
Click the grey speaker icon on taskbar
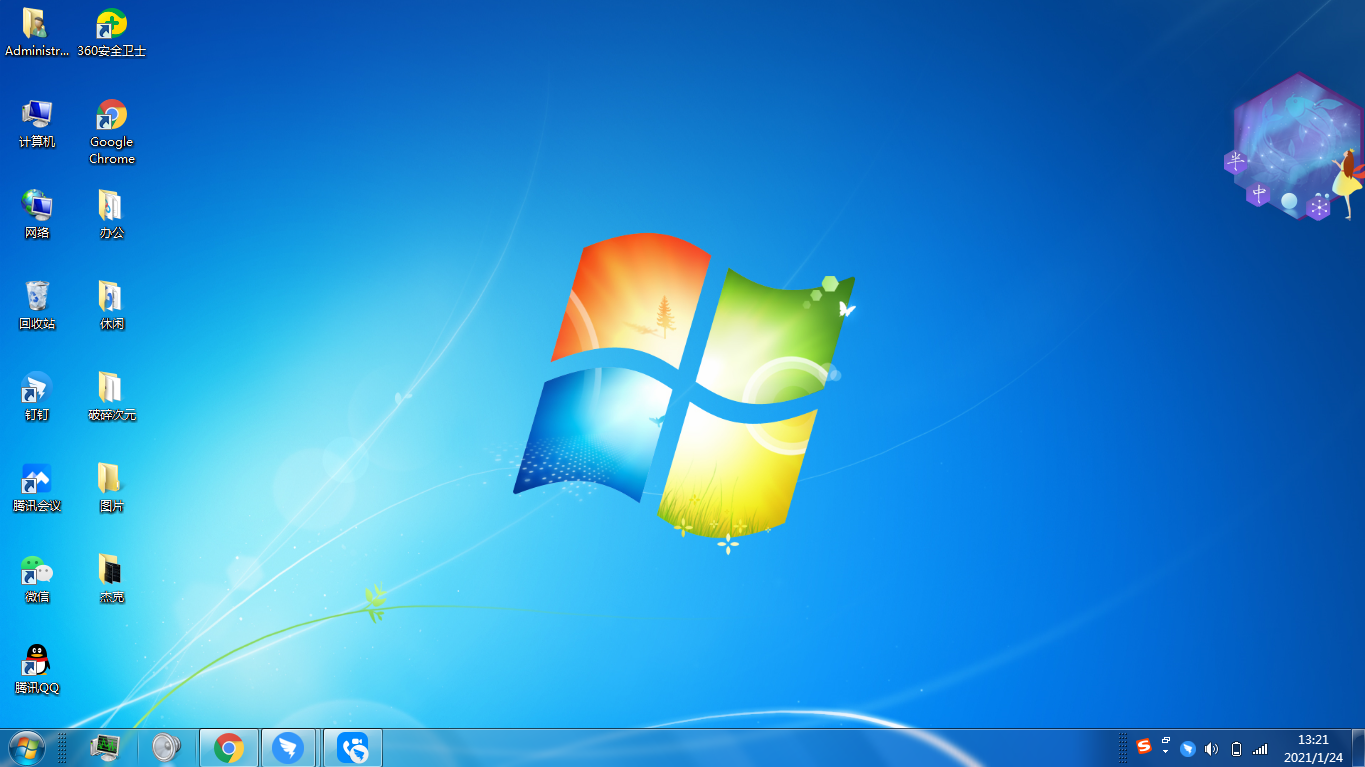[165, 747]
